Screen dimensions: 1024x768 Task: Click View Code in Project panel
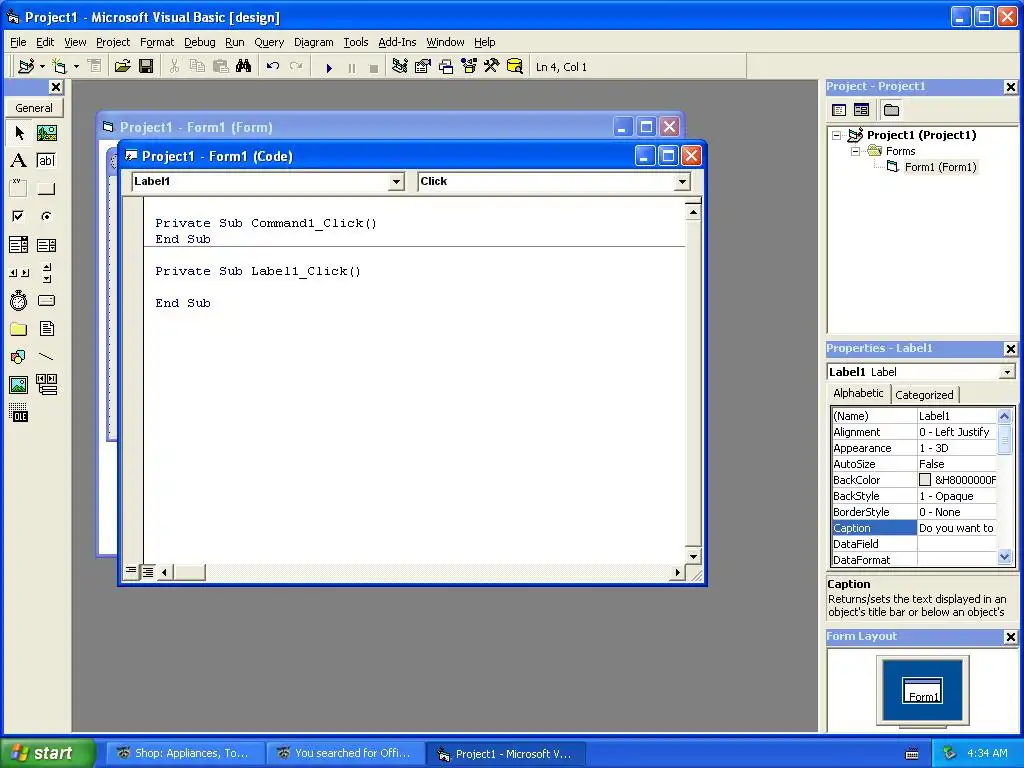click(x=839, y=110)
